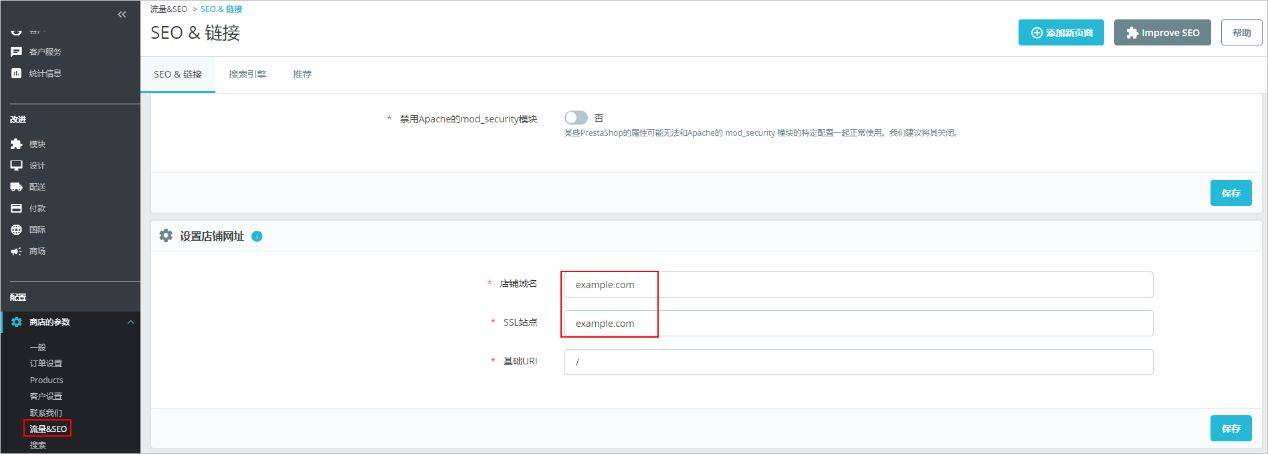Open 模块 (Modules) puzzle icon in sidebar

16,144
